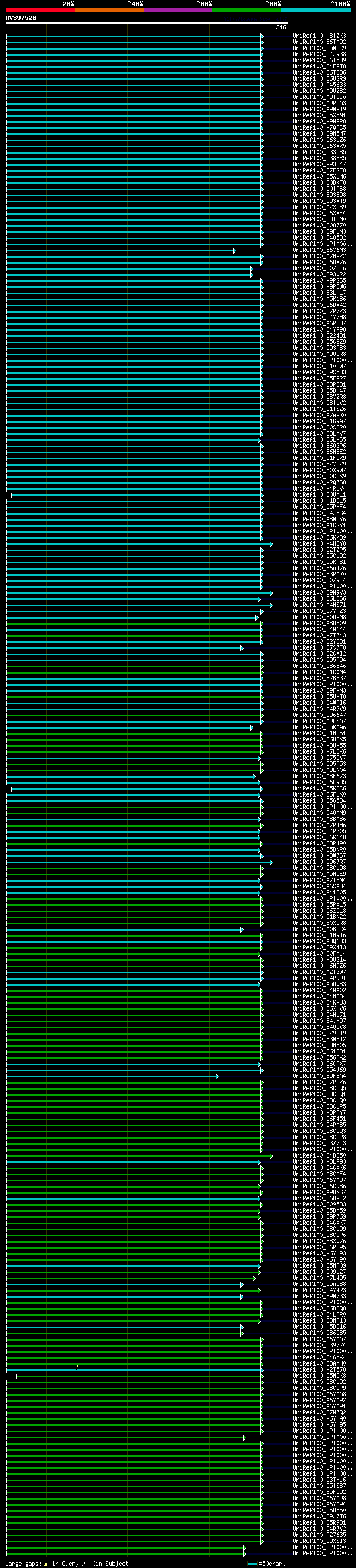Viewport: 356px width, 1568px height.
Task: Open the UniRef100_A3LR93 hit label
Action: 319,1162
